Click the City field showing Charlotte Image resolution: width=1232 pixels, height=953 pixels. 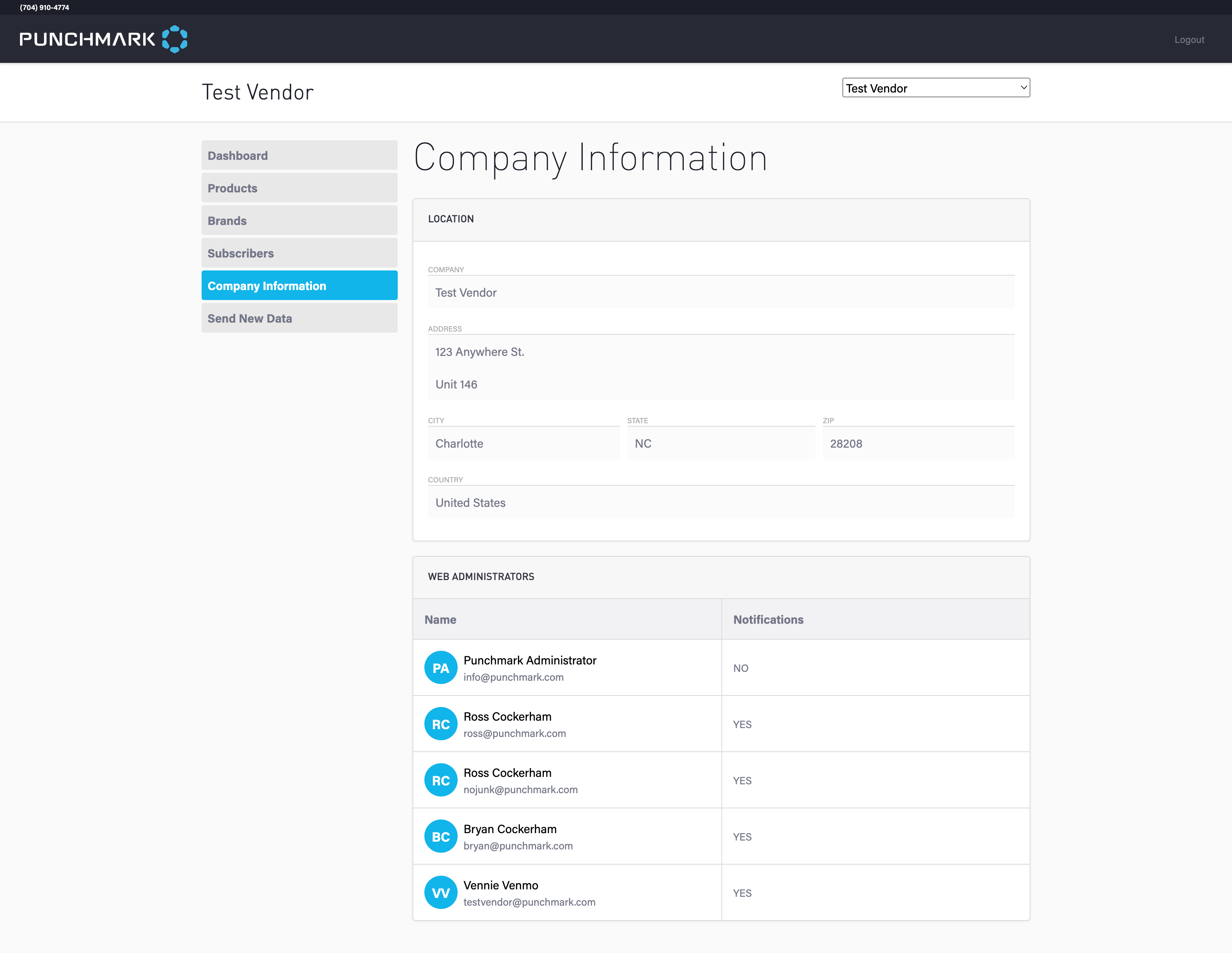[x=523, y=443]
